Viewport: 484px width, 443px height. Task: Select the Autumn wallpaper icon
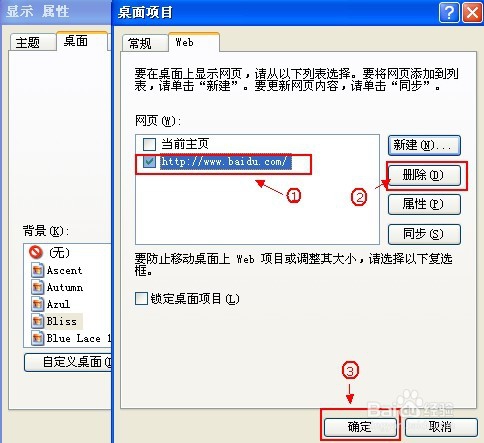(37, 287)
